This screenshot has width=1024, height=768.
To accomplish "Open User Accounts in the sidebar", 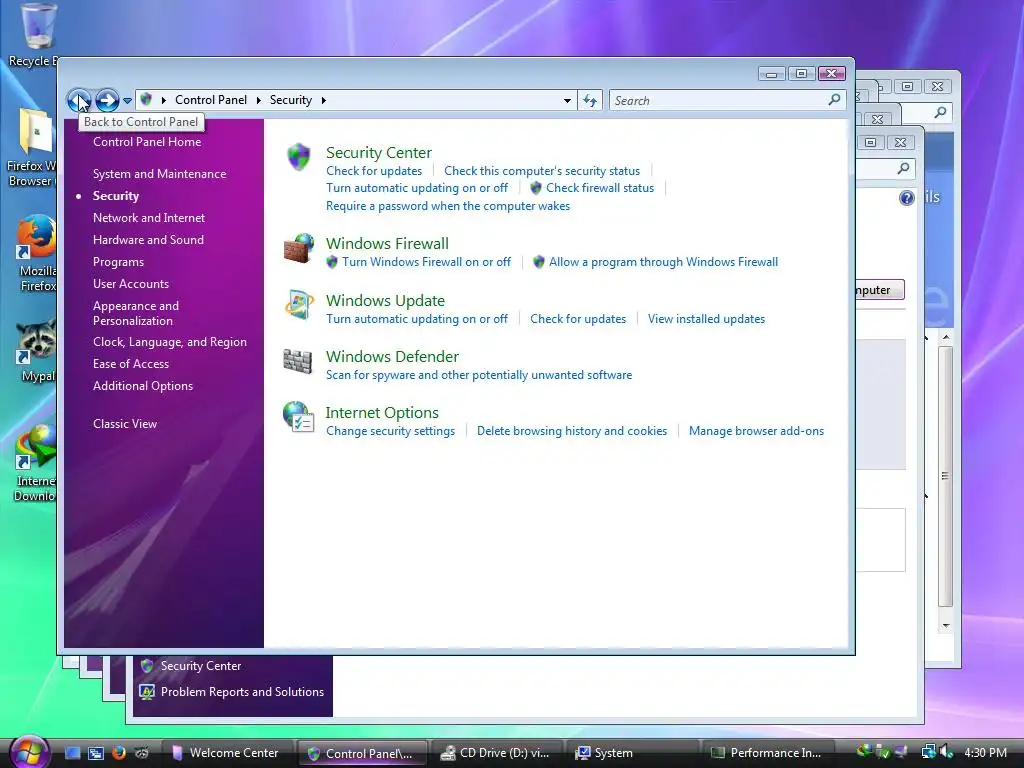I will pos(131,283).
